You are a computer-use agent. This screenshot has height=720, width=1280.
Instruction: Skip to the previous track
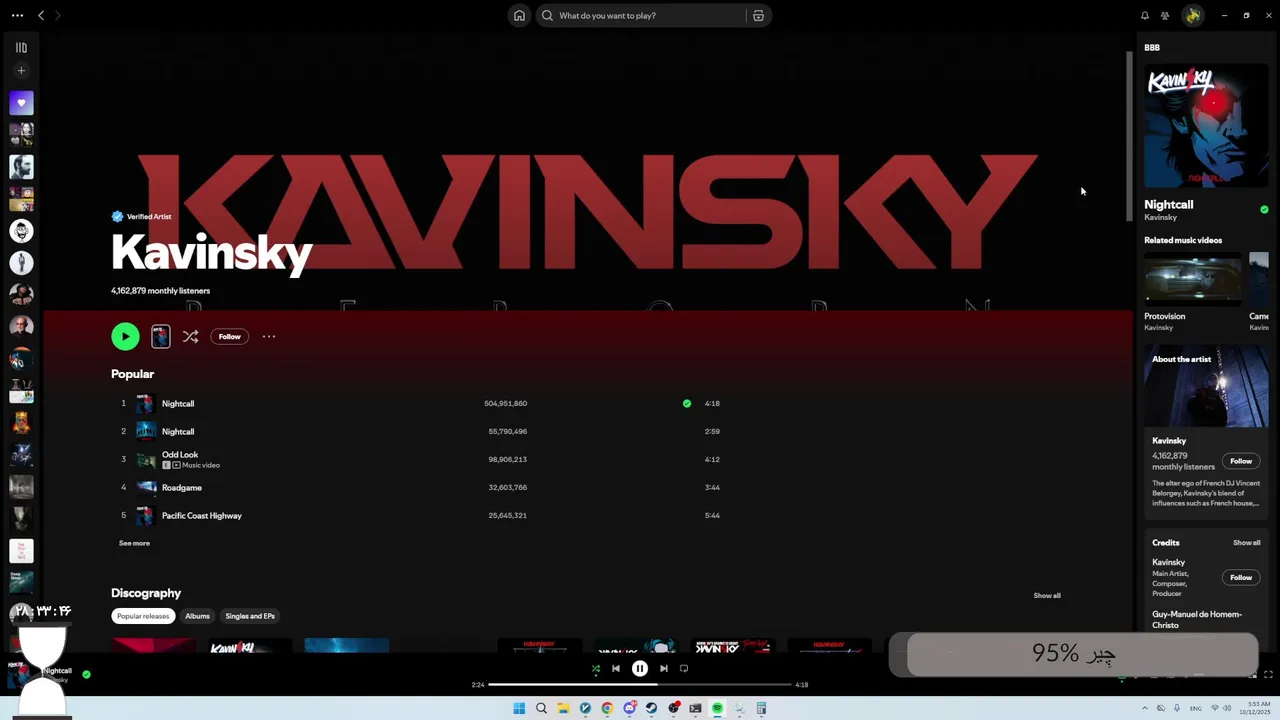616,668
